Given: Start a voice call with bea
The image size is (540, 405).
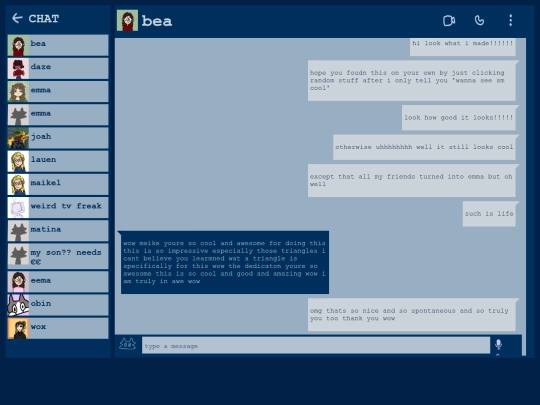Looking at the screenshot, I should (x=479, y=21).
